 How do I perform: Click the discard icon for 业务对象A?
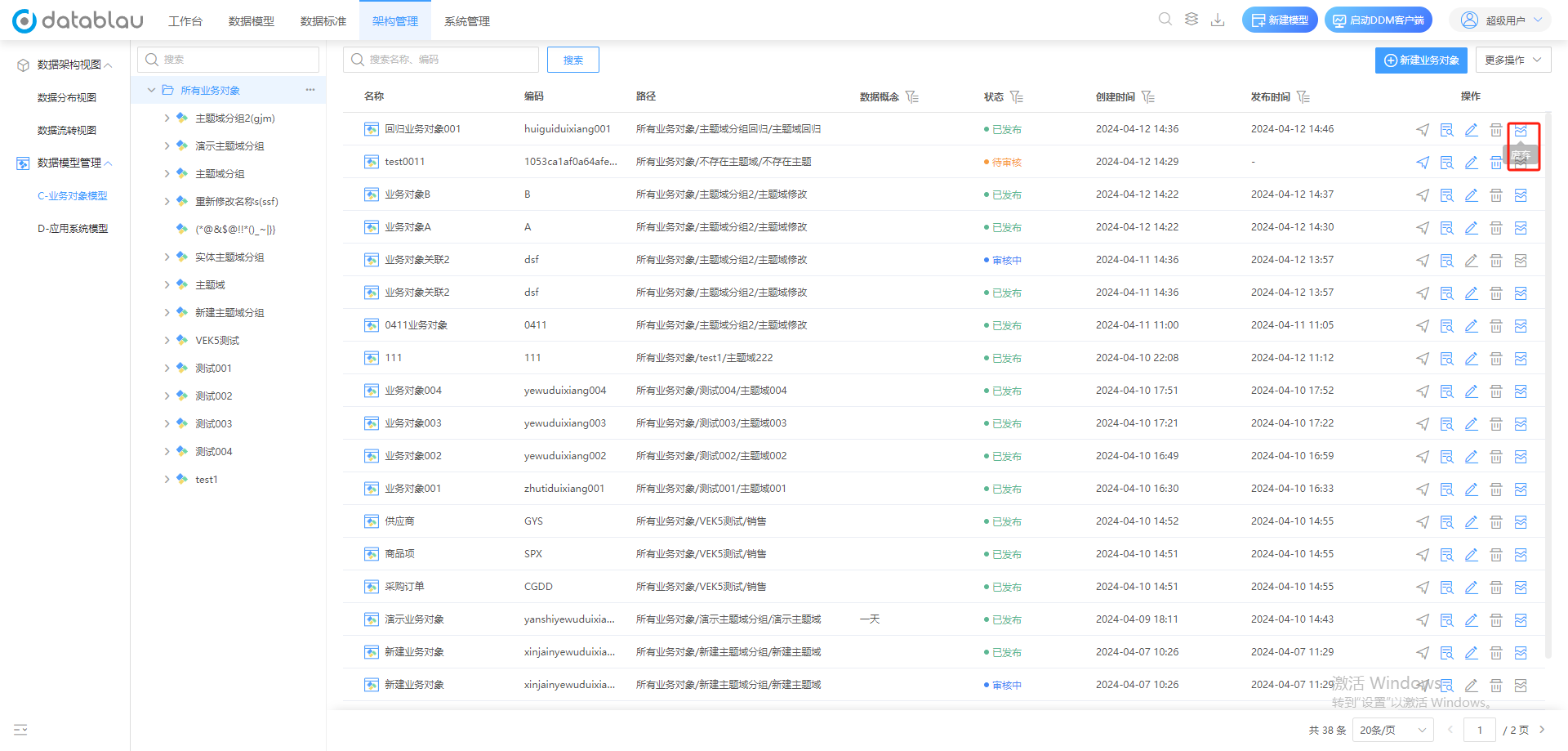(1521, 228)
